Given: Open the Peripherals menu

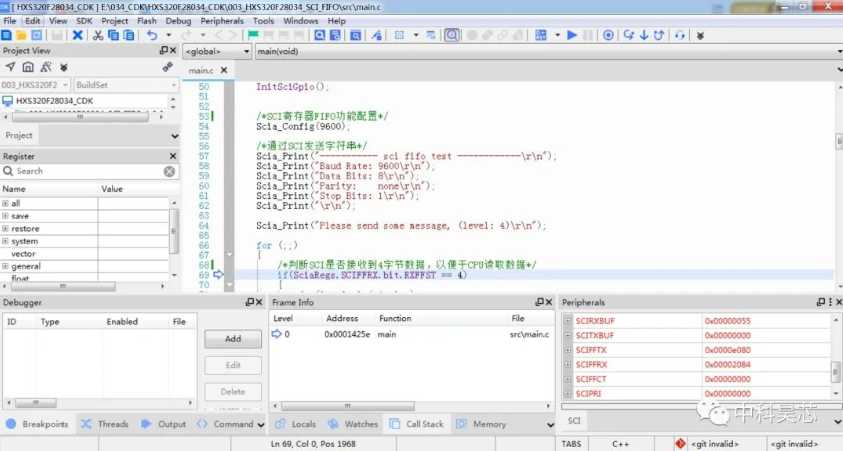Looking at the screenshot, I should (222, 21).
